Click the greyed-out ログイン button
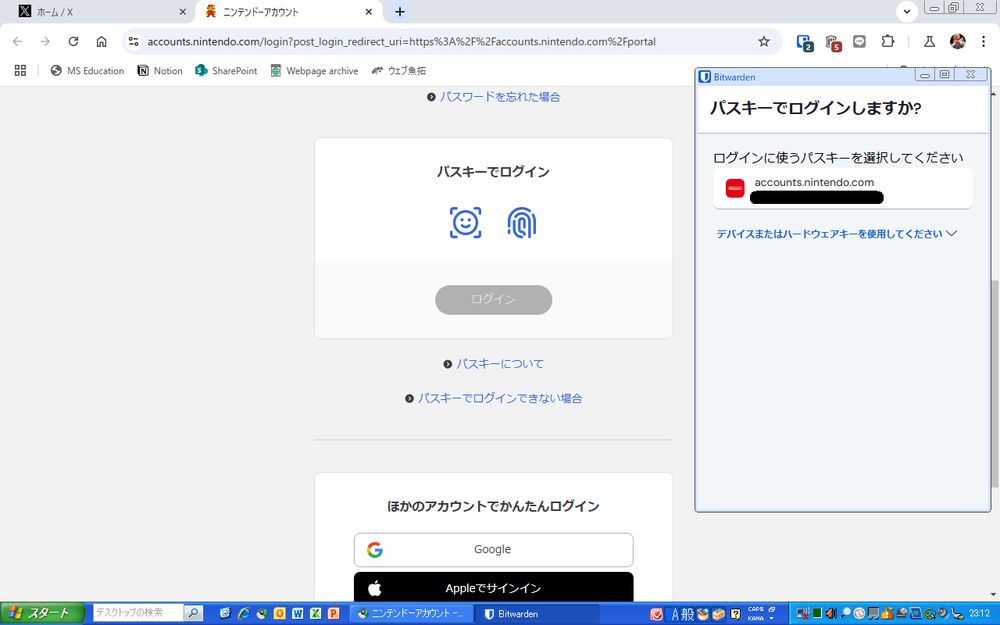Image resolution: width=1000 pixels, height=625 pixels. 494,300
